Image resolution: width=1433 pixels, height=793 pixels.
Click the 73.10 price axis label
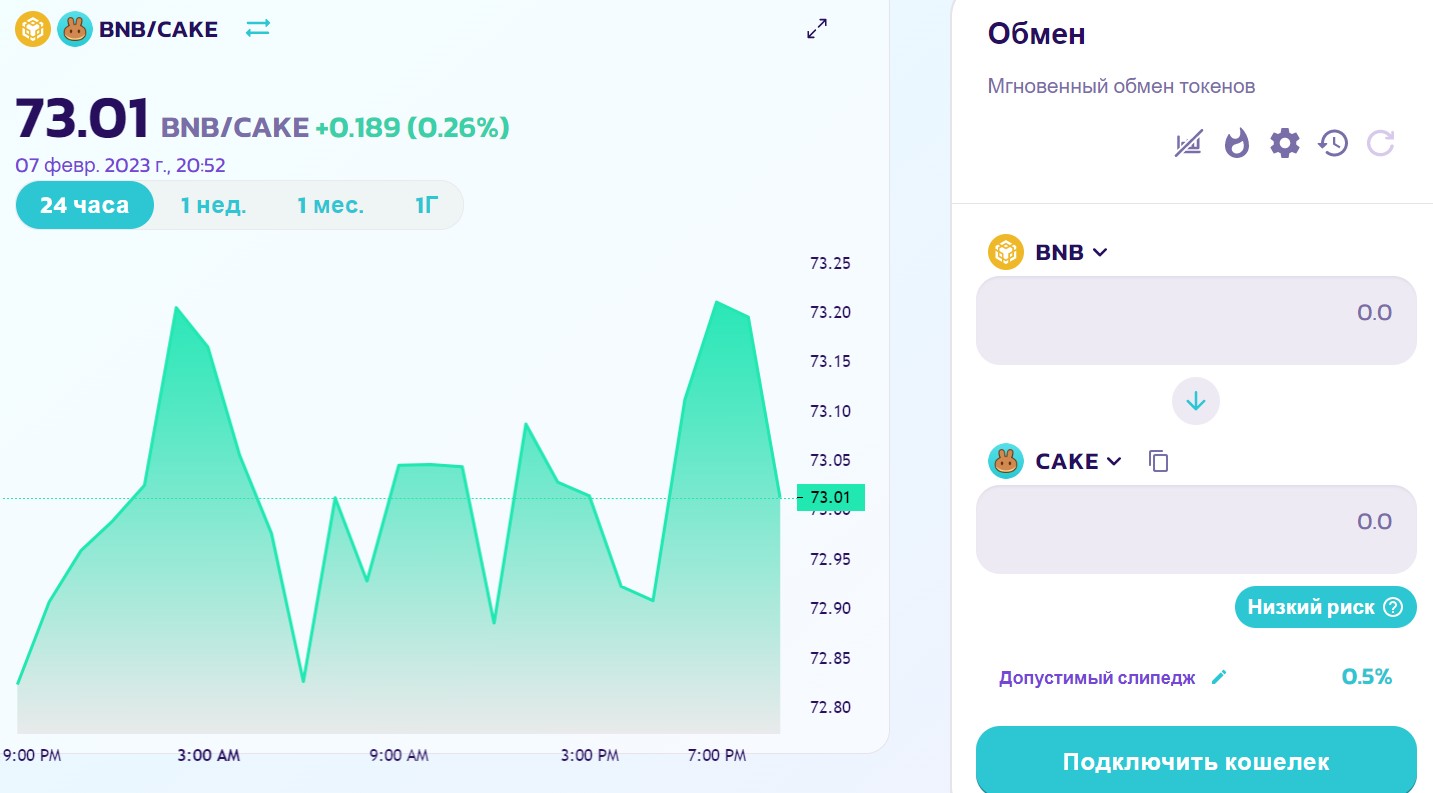click(x=830, y=411)
